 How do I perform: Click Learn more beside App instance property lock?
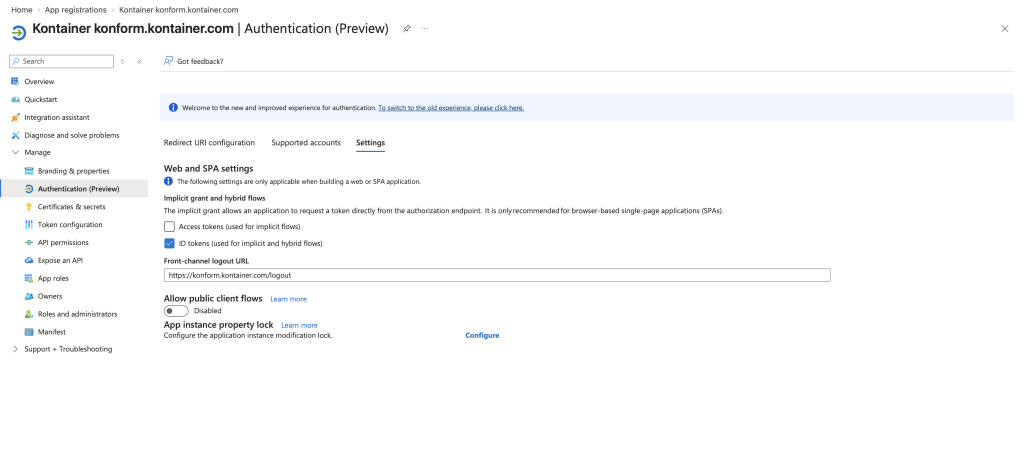pyautogui.click(x=299, y=325)
